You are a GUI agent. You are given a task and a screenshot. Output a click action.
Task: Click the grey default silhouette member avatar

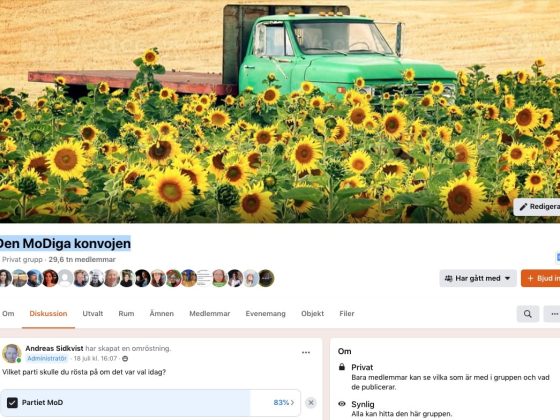pos(65,278)
